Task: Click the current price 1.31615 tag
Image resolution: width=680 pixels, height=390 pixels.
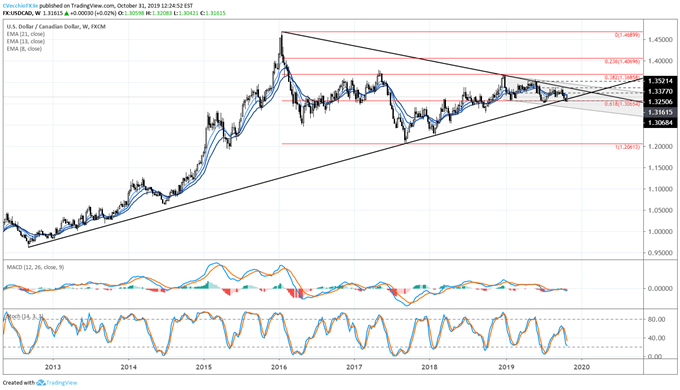Action: 660,112
